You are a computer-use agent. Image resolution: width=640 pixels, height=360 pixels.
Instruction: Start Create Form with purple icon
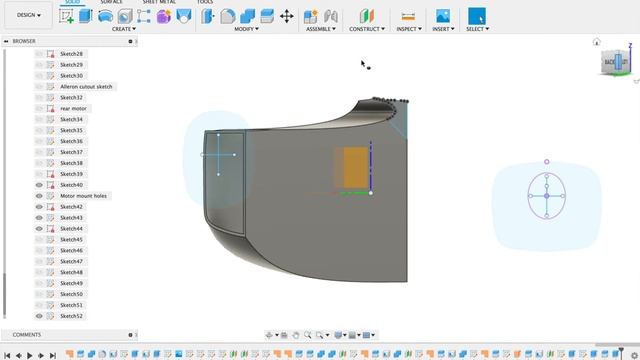tap(164, 16)
